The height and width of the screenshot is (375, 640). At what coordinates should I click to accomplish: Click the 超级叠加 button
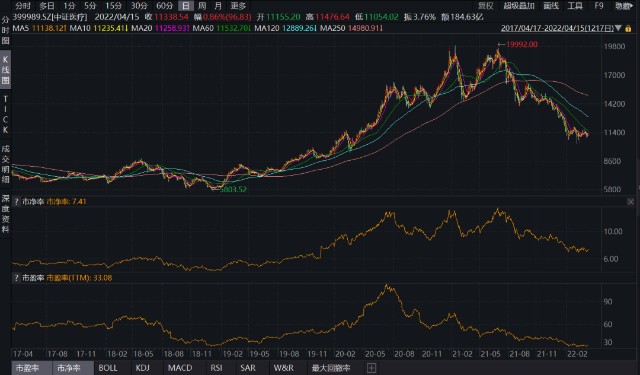coord(519,6)
